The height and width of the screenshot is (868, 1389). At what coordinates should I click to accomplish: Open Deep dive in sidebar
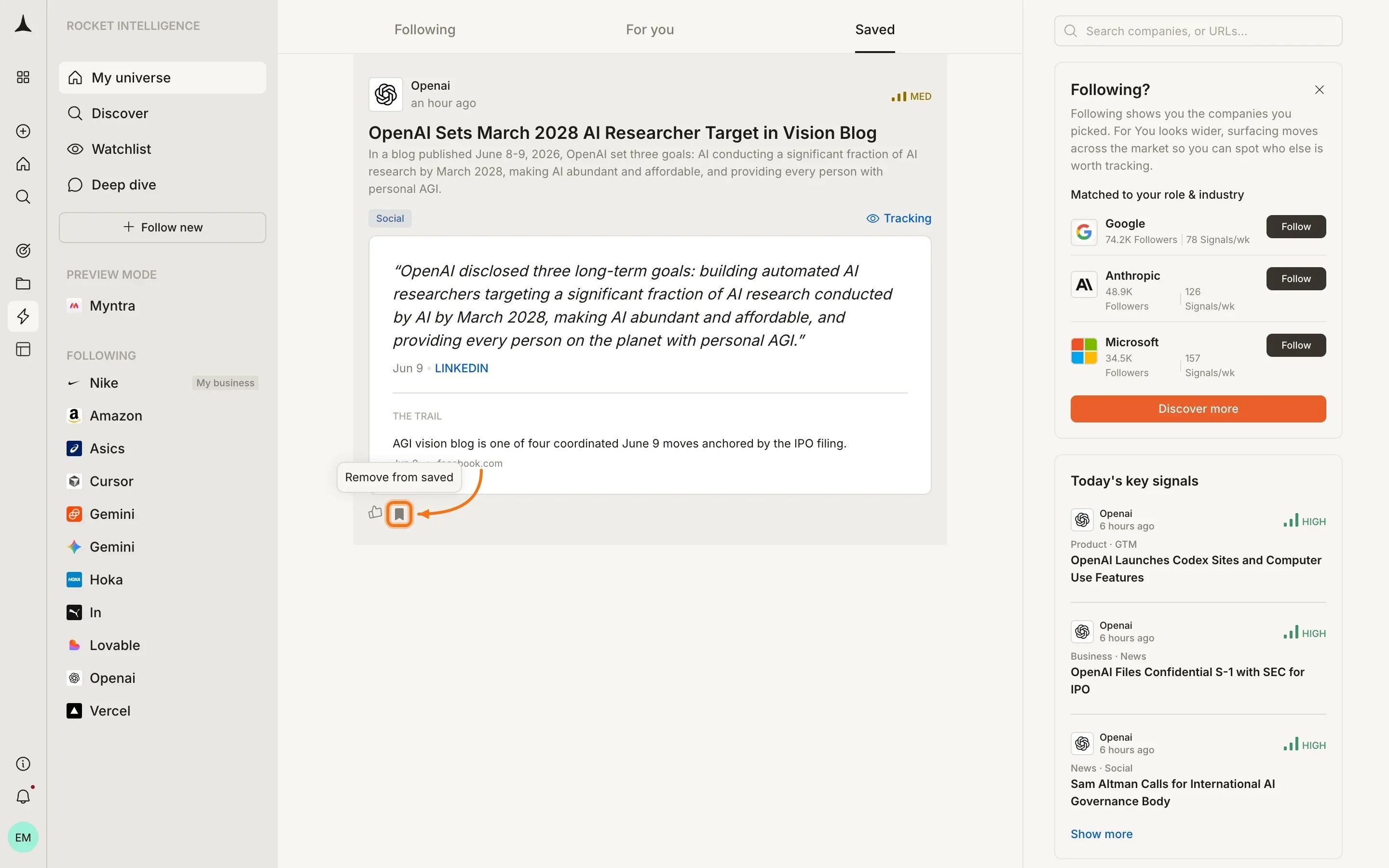[163, 184]
